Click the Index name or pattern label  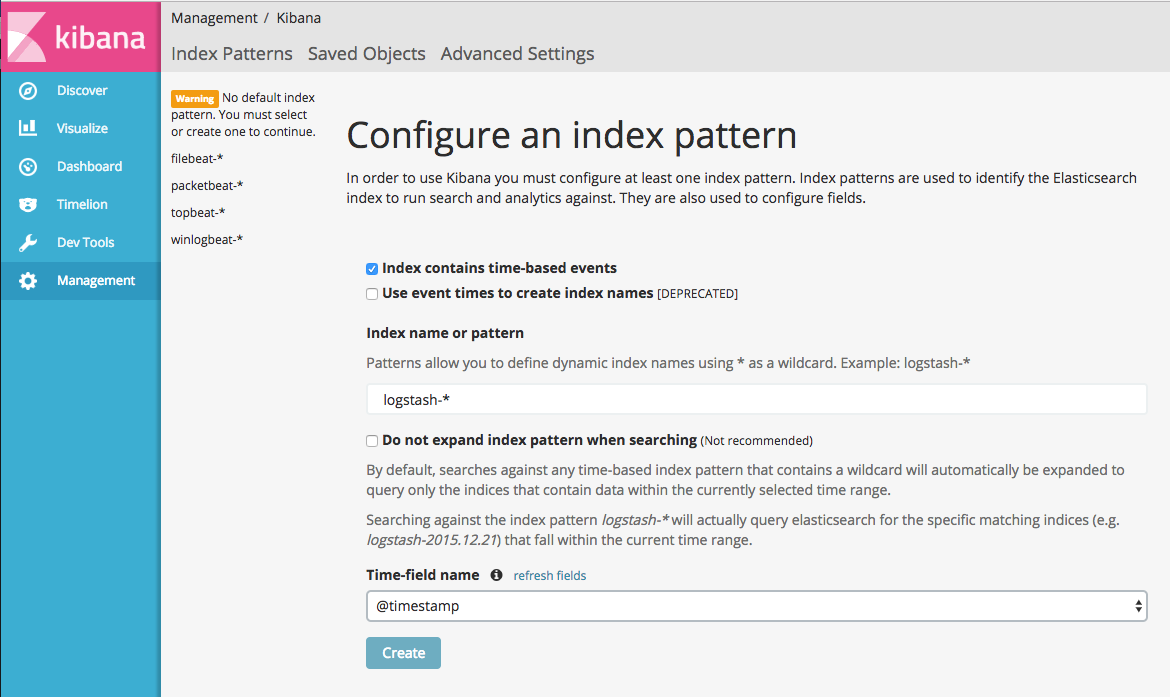[x=445, y=333]
